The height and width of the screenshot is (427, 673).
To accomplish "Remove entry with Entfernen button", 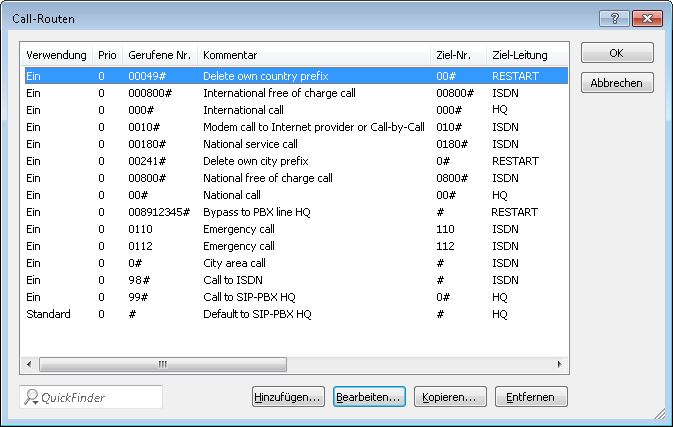I will click(531, 397).
